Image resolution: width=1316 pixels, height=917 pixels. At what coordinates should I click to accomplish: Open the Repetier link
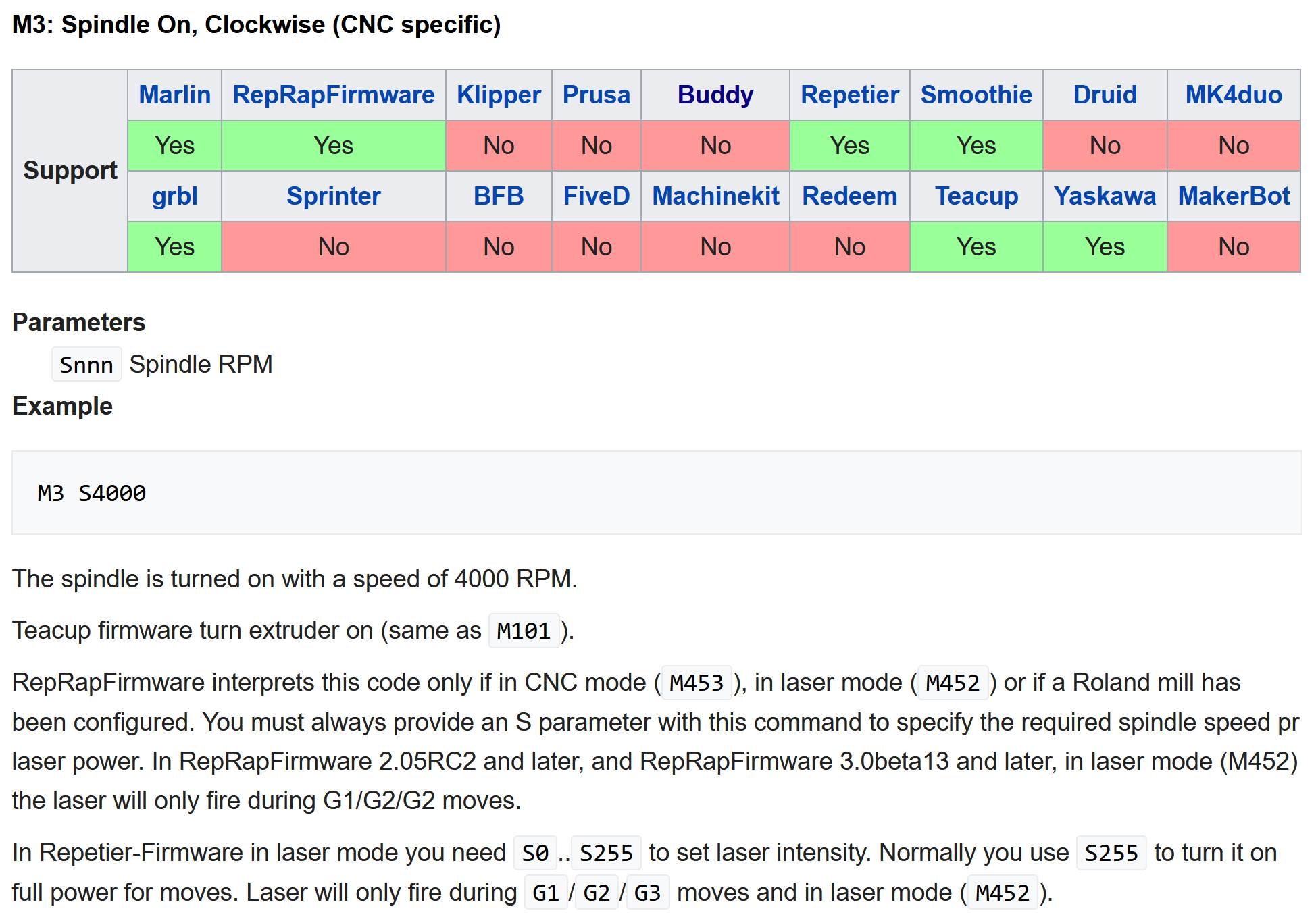click(x=849, y=95)
